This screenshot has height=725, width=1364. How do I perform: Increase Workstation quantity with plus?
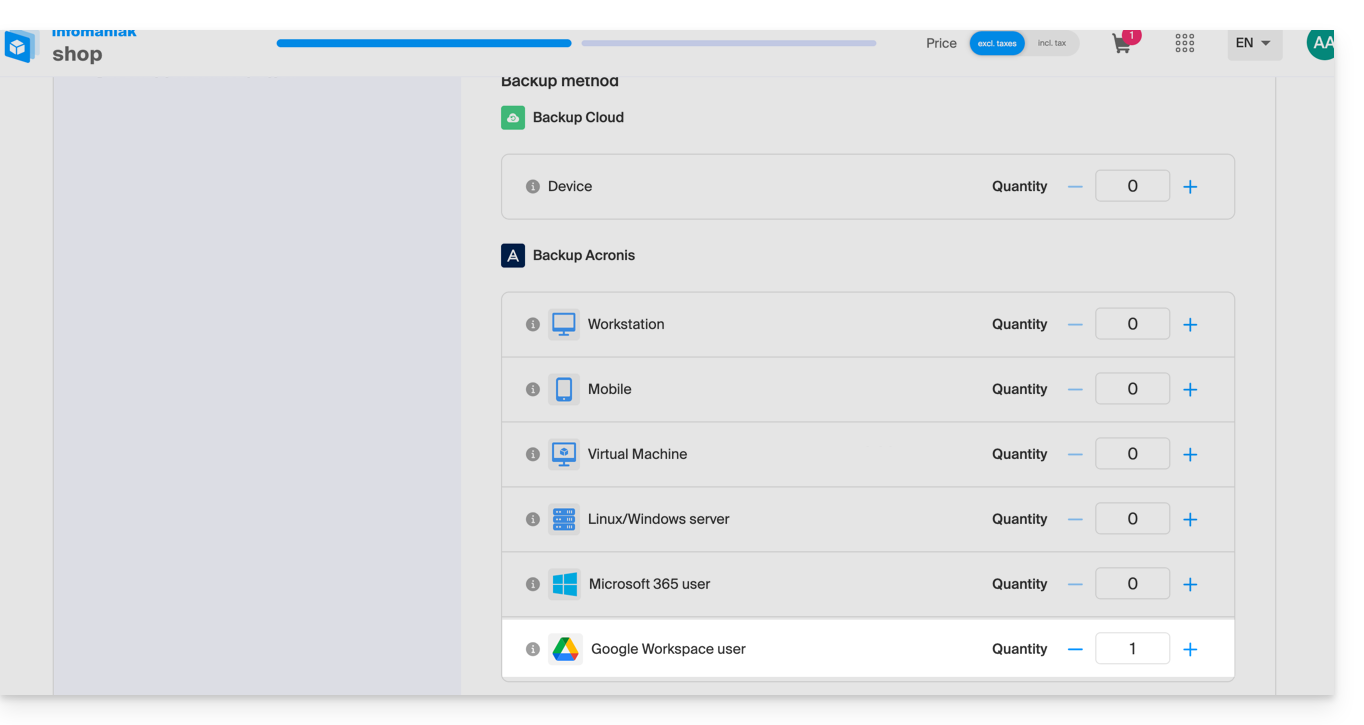pos(1190,325)
